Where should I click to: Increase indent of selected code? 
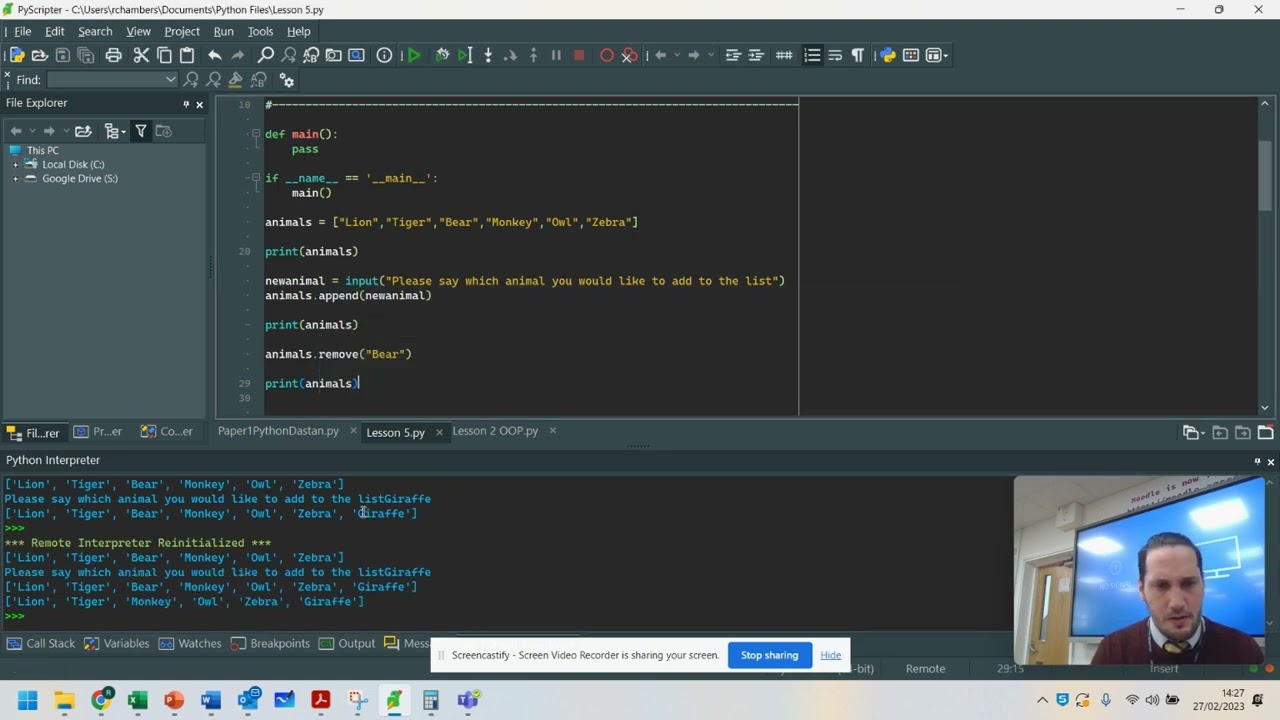(x=756, y=55)
